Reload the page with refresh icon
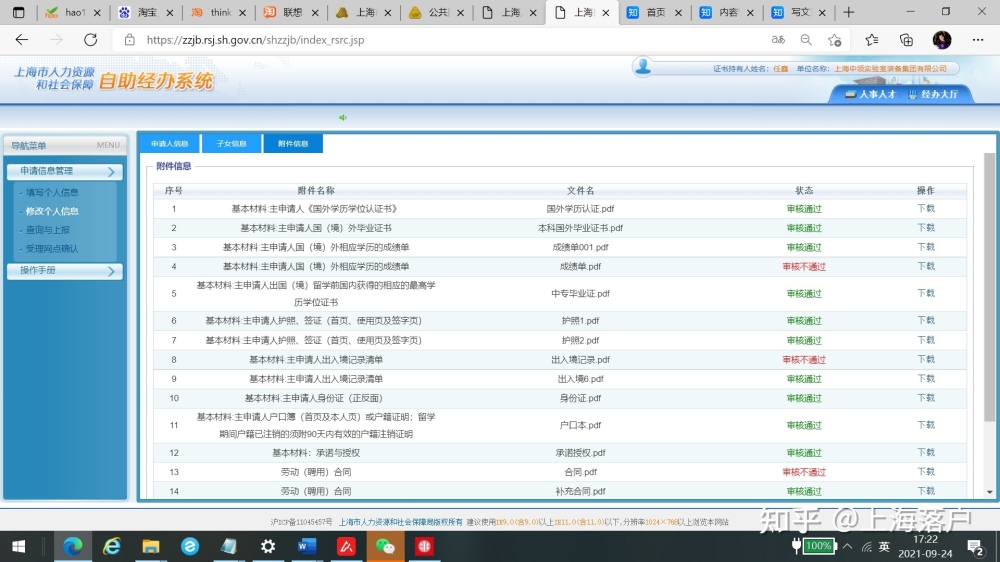 tap(91, 40)
